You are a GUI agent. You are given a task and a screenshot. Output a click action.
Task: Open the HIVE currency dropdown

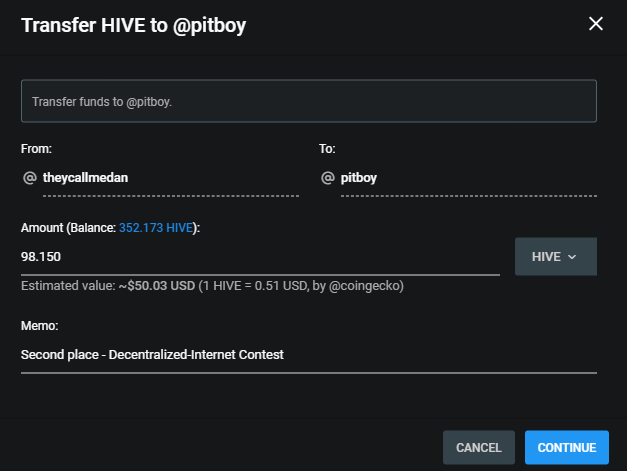point(556,256)
